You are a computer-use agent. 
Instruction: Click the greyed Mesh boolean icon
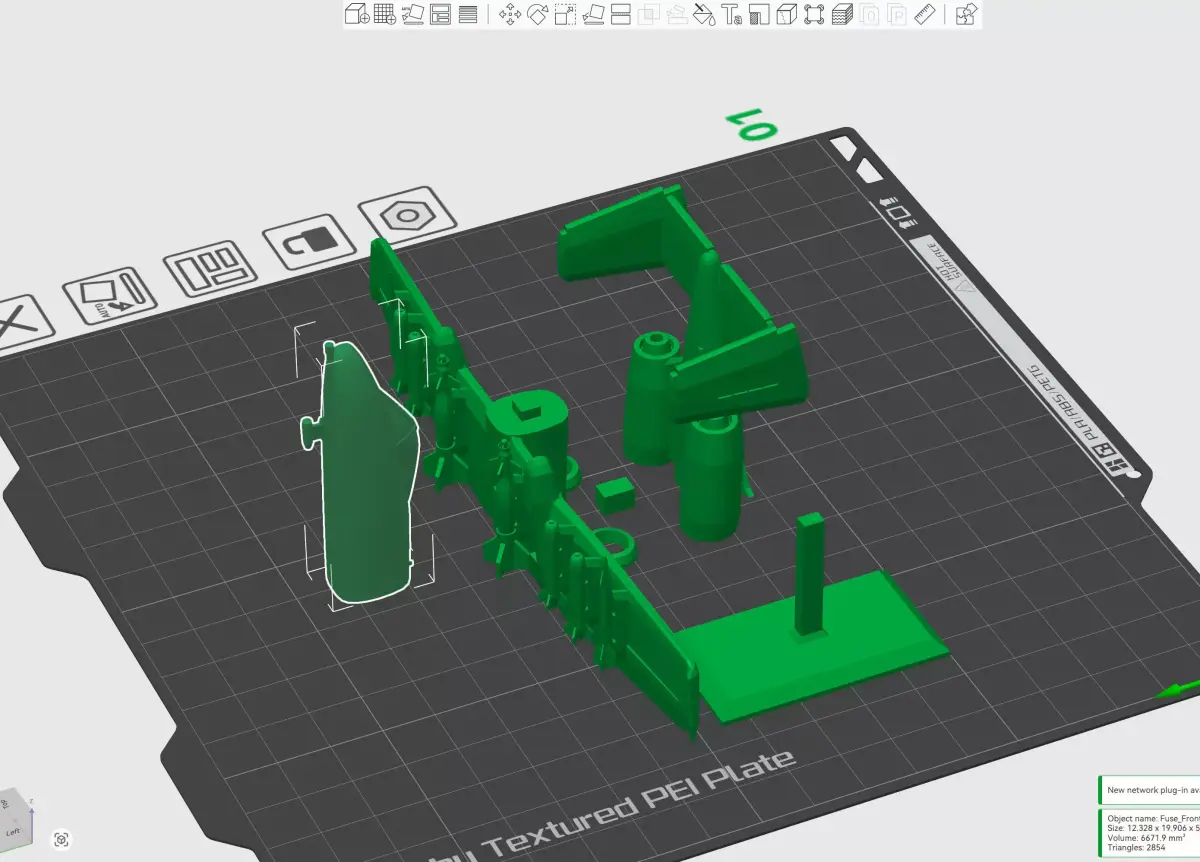tap(648, 14)
